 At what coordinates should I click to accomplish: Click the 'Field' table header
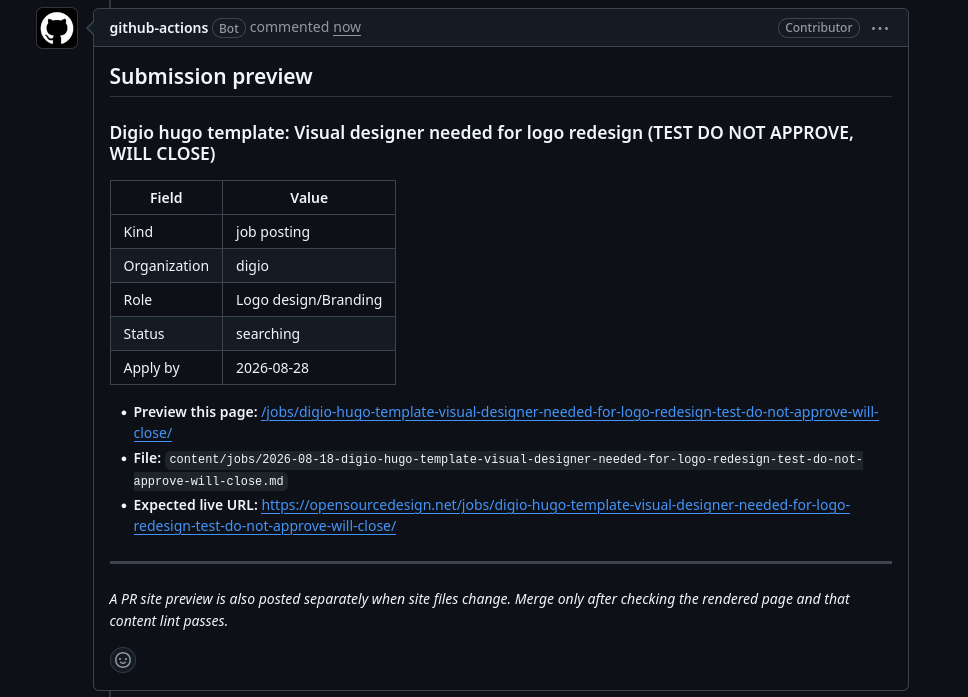click(x=166, y=198)
